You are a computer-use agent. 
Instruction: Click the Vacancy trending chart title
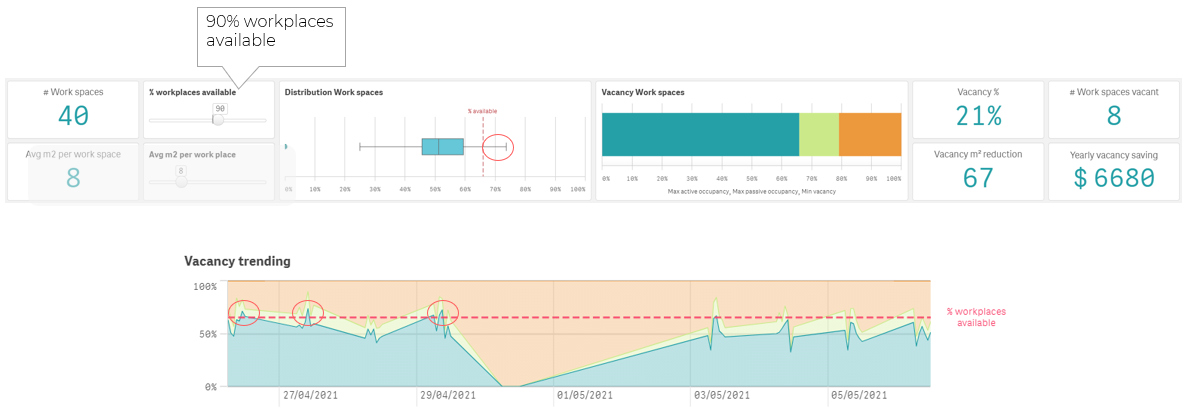tap(237, 261)
